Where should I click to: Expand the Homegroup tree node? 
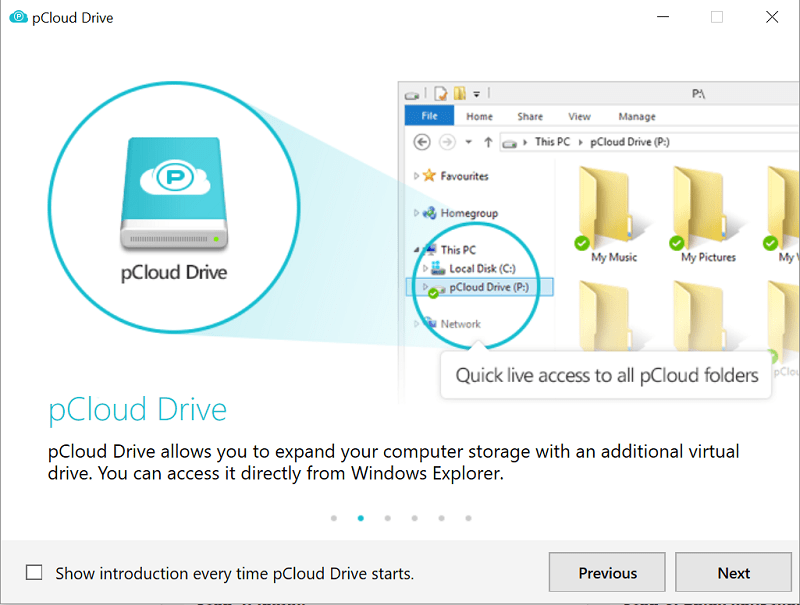pos(416,213)
